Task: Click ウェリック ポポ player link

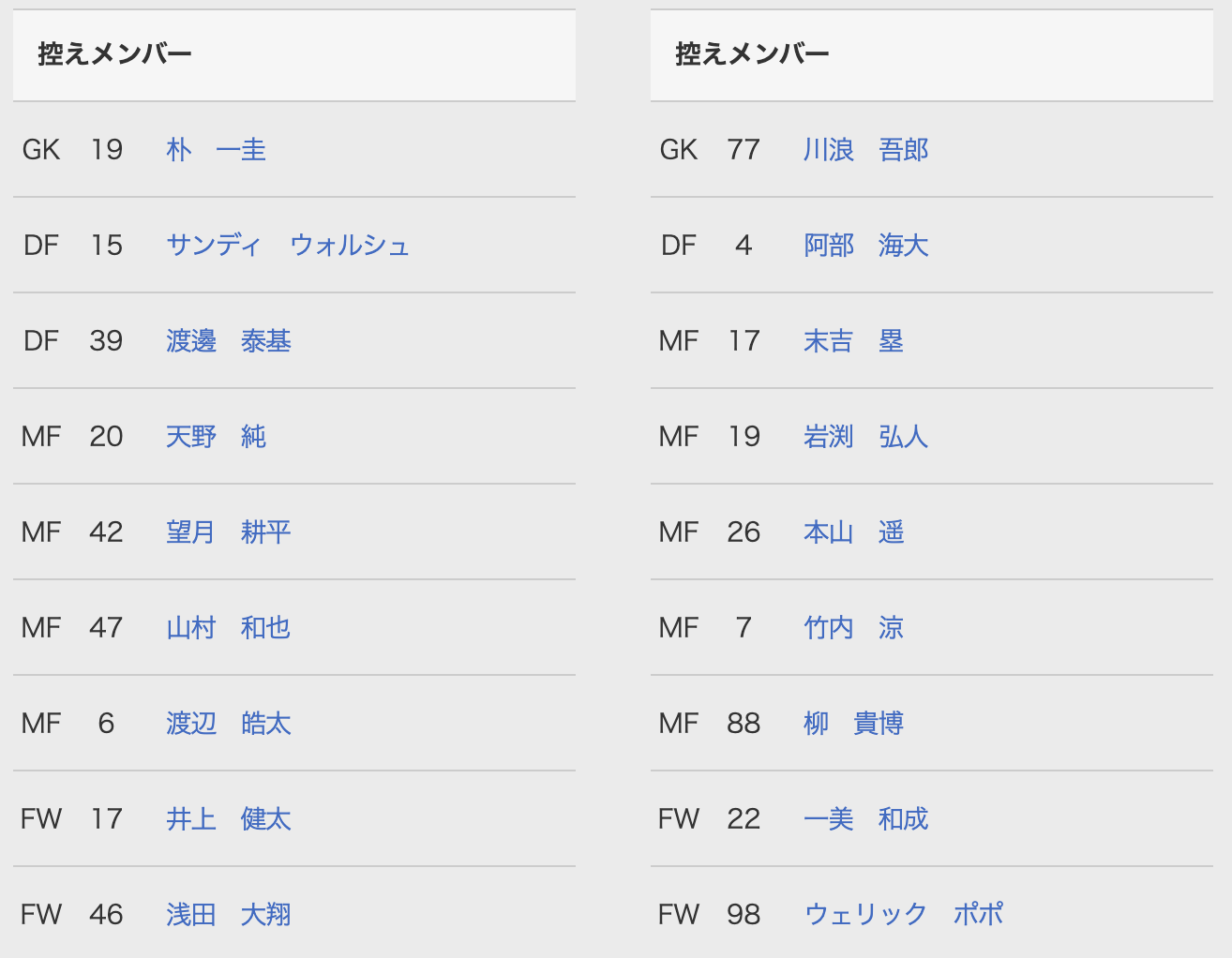Action: [x=903, y=915]
